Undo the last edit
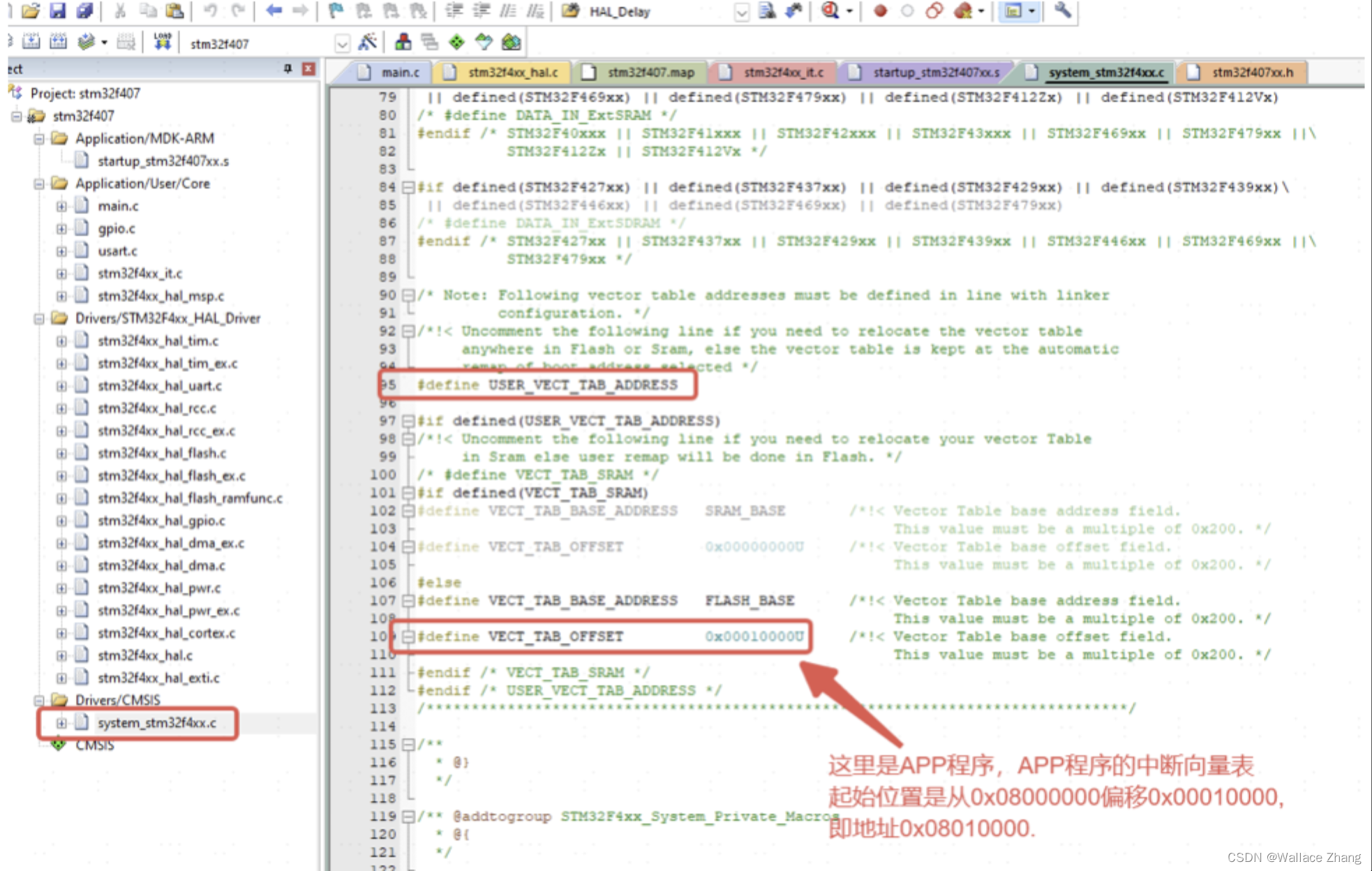This screenshot has height=871, width=1372. pyautogui.click(x=210, y=10)
